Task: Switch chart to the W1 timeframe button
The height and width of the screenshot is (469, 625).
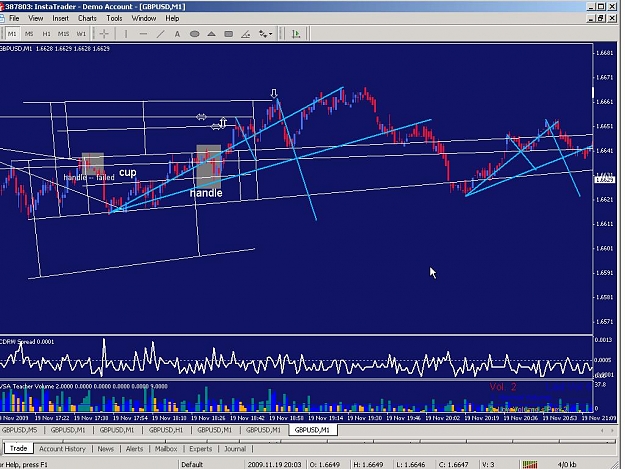Action: coord(81,34)
